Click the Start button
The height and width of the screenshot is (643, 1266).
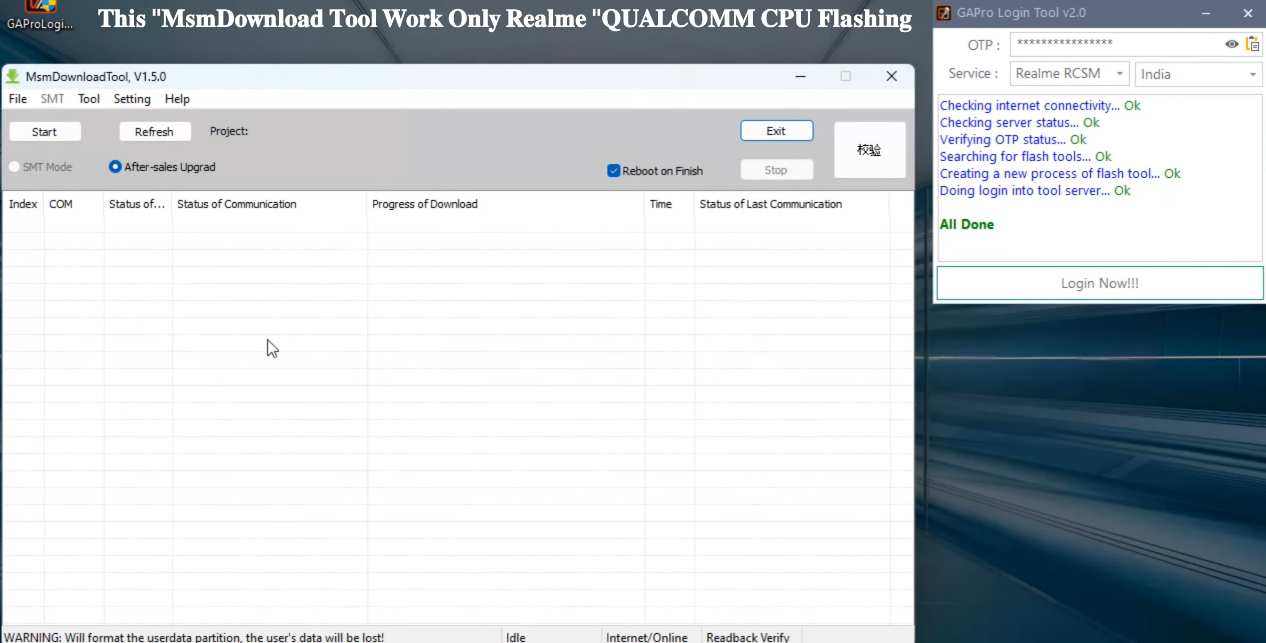pyautogui.click(x=45, y=132)
